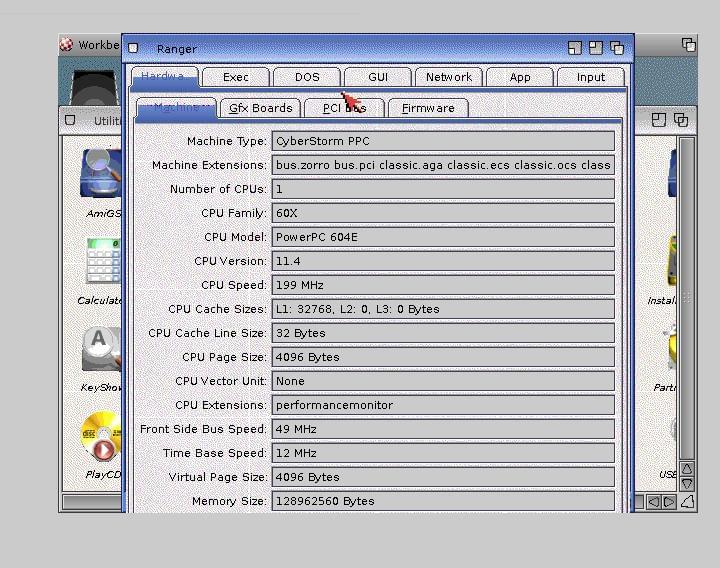Click the Ranger window depth gadget
This screenshot has width=720, height=568.
(617, 48)
